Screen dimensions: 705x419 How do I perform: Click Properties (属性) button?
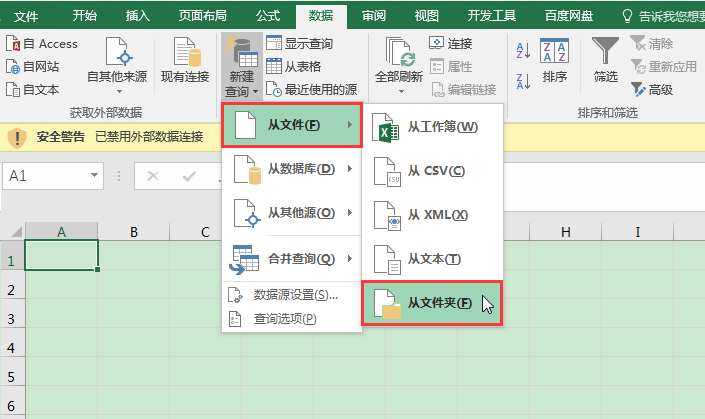click(x=451, y=67)
